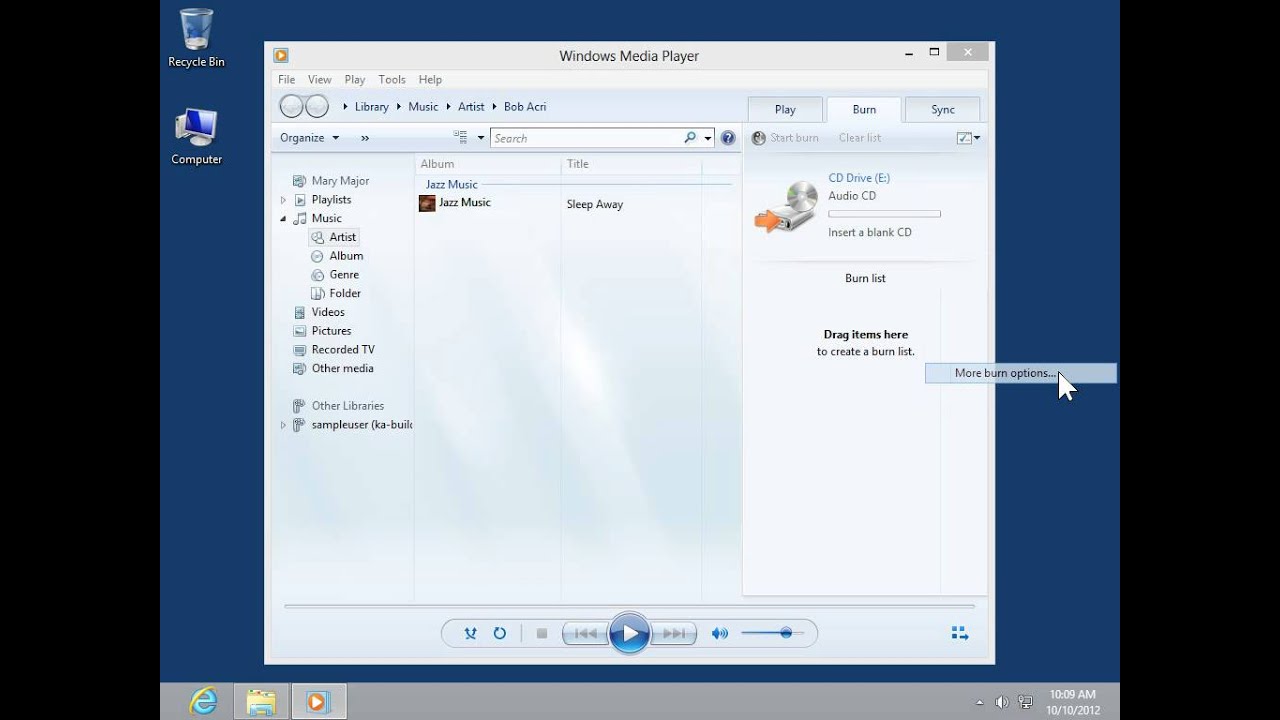Open the File menu
The image size is (1280, 720).
[x=286, y=80]
